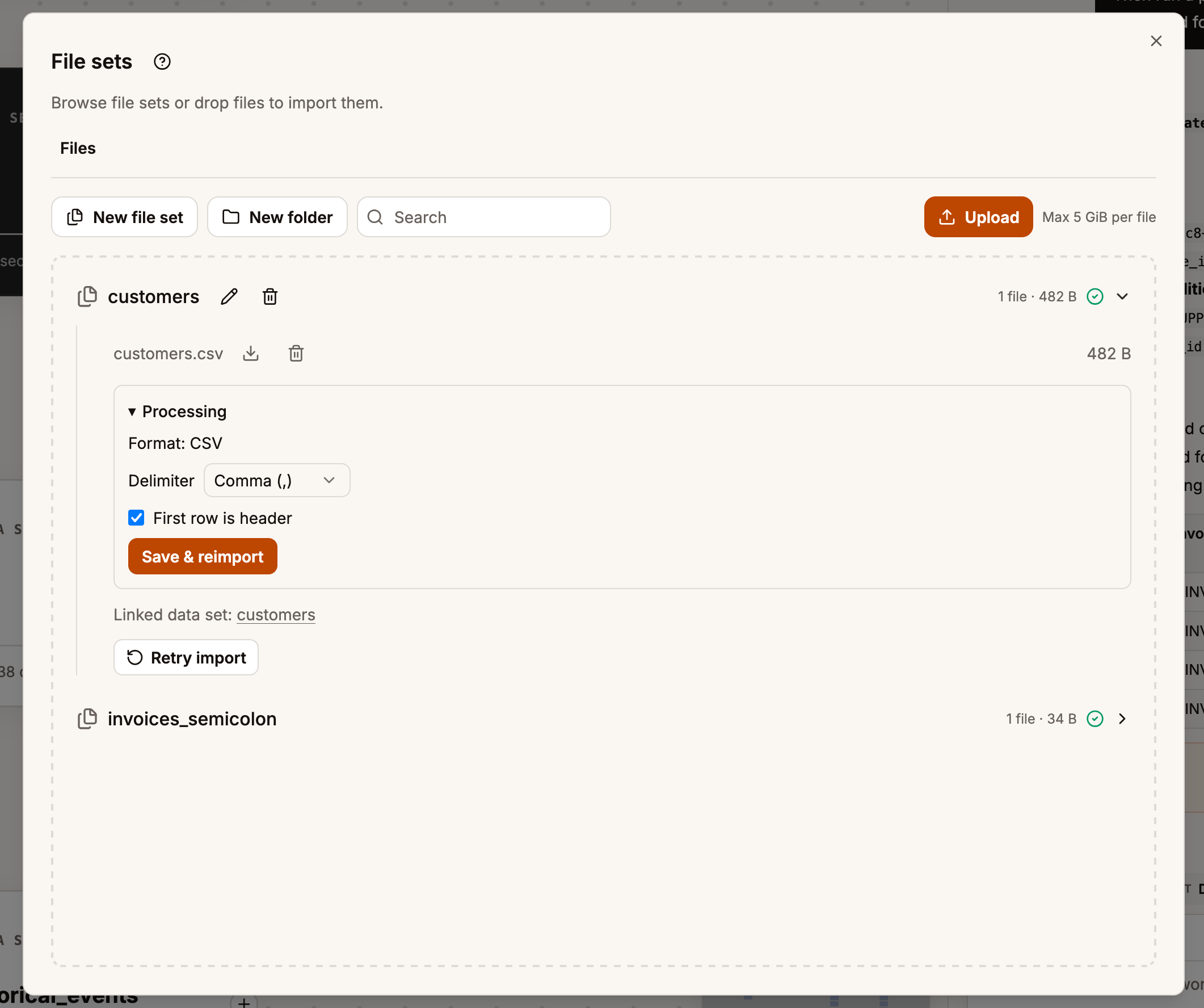Screen dimensions: 1204x1008
Task: Close the File sets dialog
Action: 1156,41
